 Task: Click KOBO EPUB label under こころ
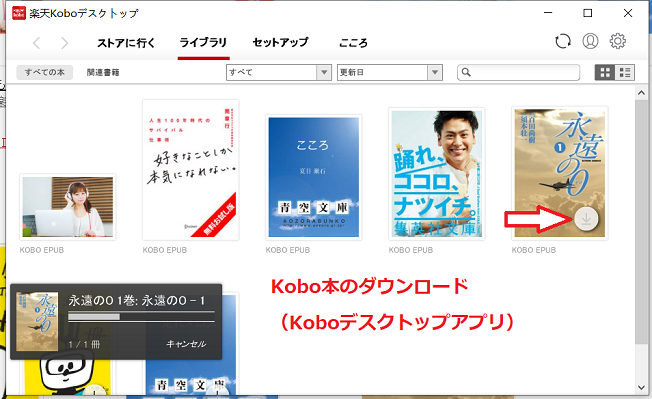coord(288,250)
